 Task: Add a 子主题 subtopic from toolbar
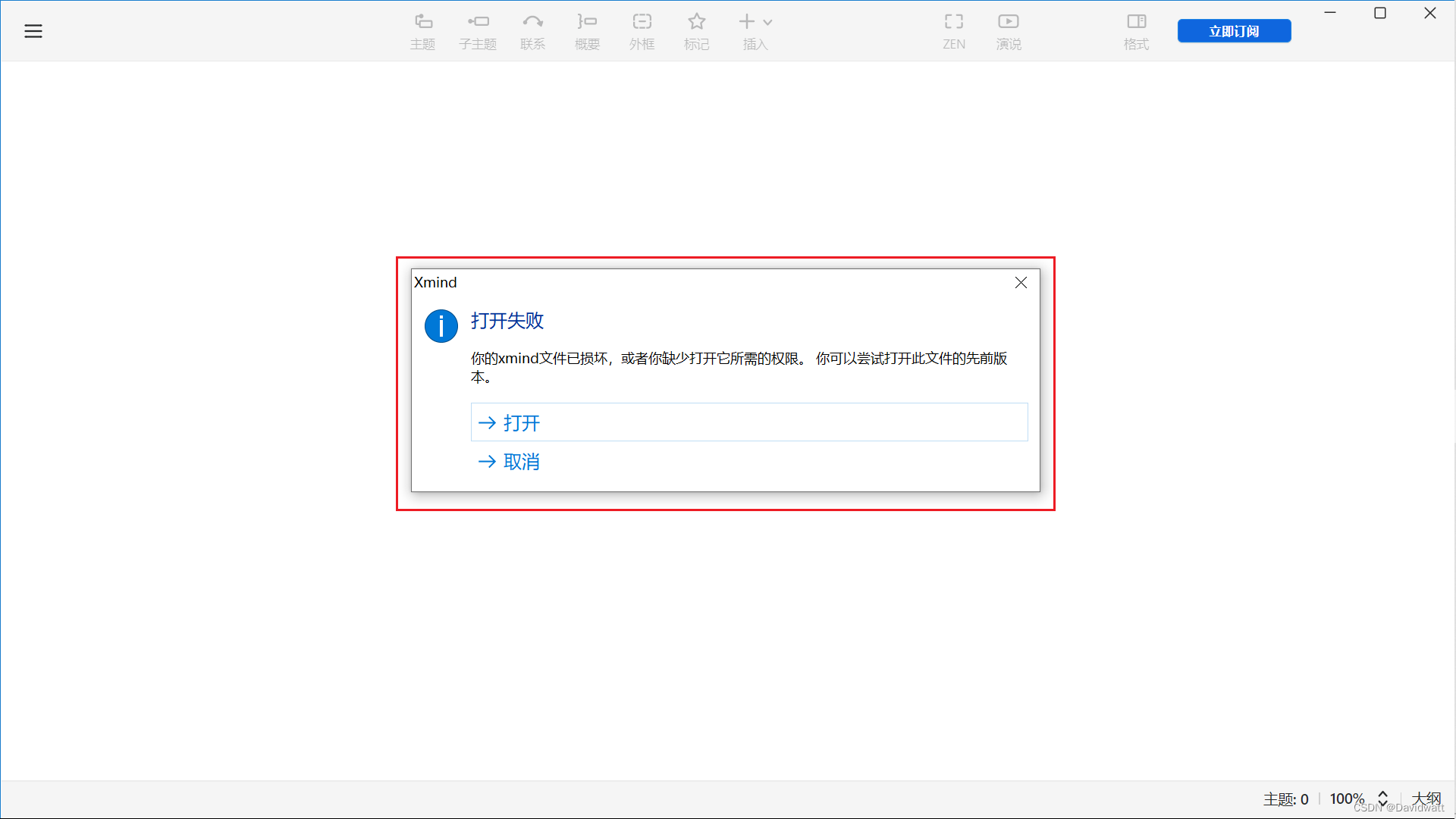478,32
